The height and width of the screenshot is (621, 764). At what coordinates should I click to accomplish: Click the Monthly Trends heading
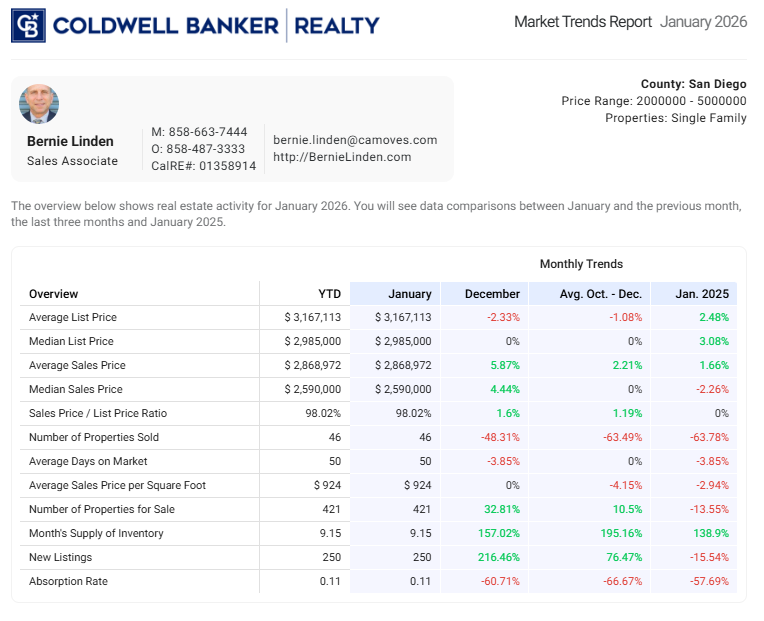[581, 264]
